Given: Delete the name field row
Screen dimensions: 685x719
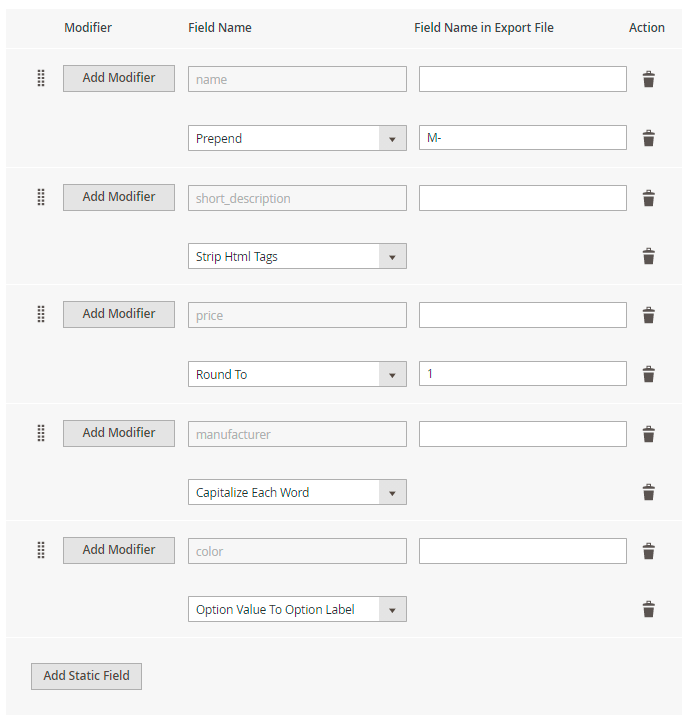Looking at the screenshot, I should (648, 79).
